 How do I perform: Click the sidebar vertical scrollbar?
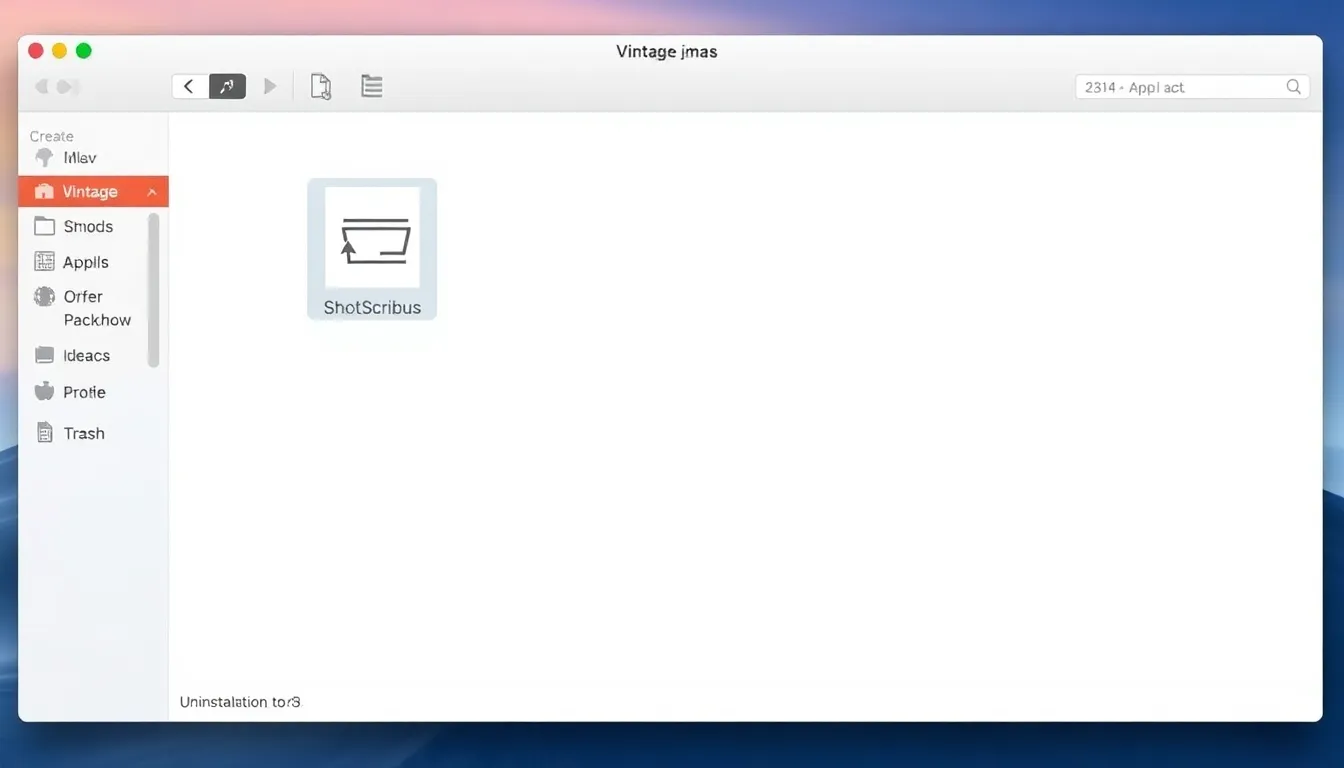153,290
